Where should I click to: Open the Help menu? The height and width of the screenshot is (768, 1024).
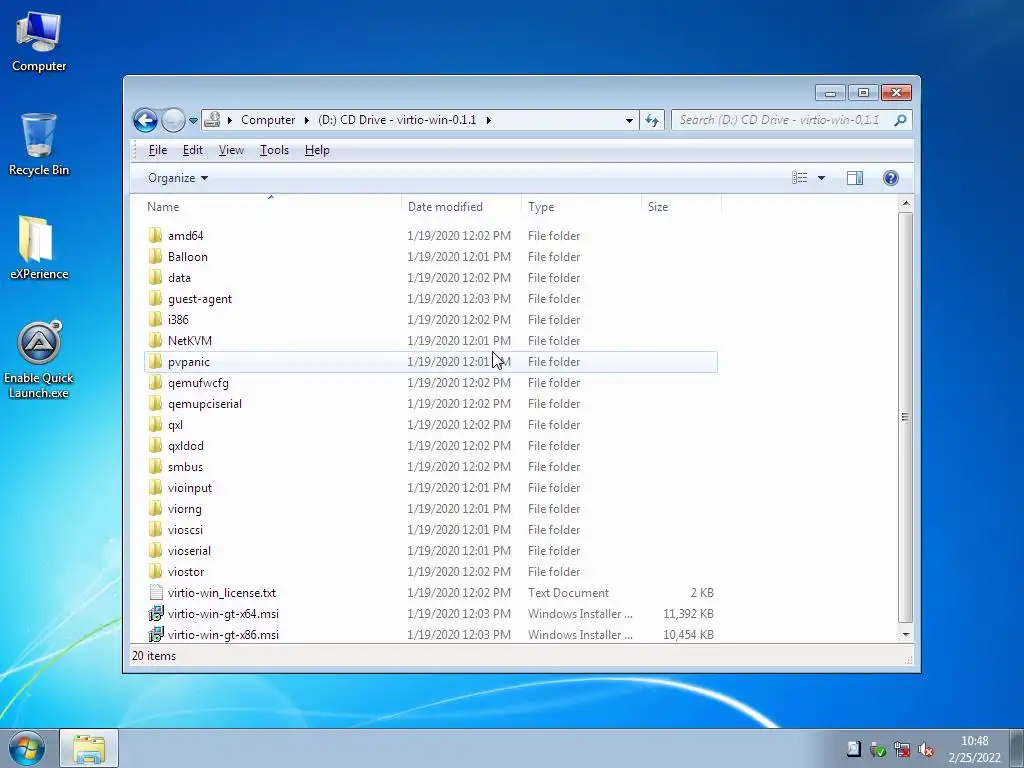317,150
